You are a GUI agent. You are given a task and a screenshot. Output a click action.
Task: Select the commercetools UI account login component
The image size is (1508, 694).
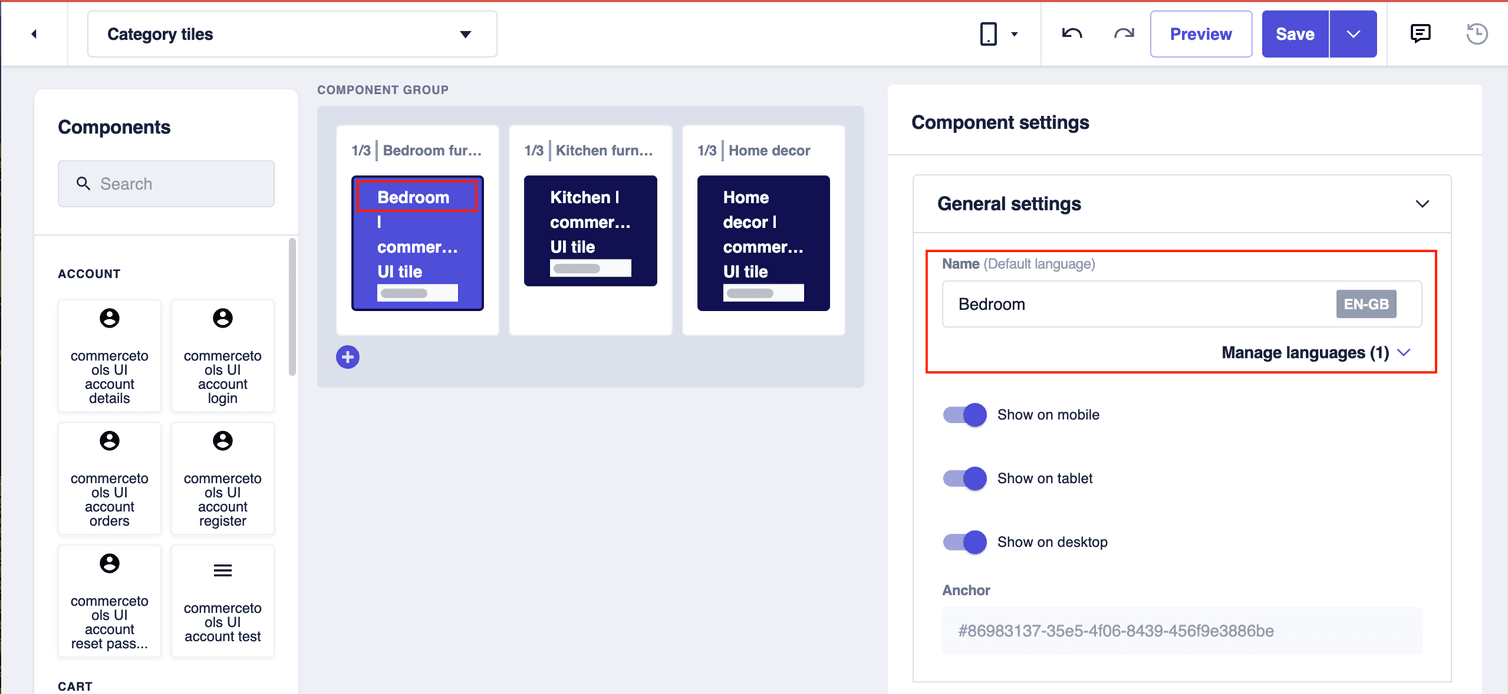(222, 356)
